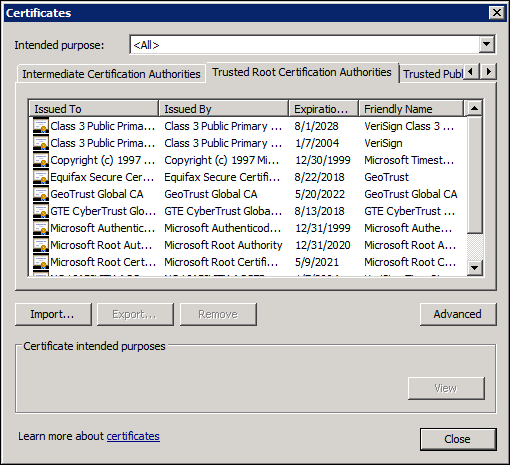The image size is (510, 465).
Task: Click the Import... button
Action: tap(53, 314)
